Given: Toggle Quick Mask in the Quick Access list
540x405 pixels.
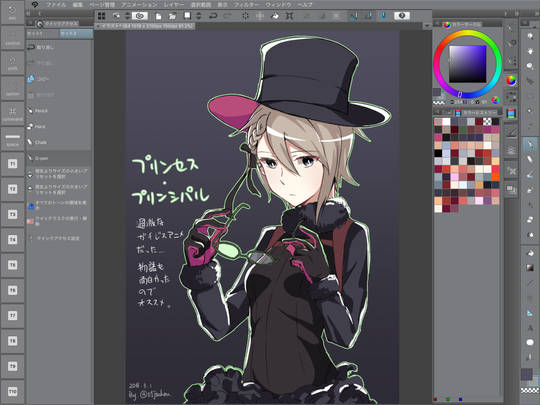Looking at the screenshot, I should tap(59, 221).
